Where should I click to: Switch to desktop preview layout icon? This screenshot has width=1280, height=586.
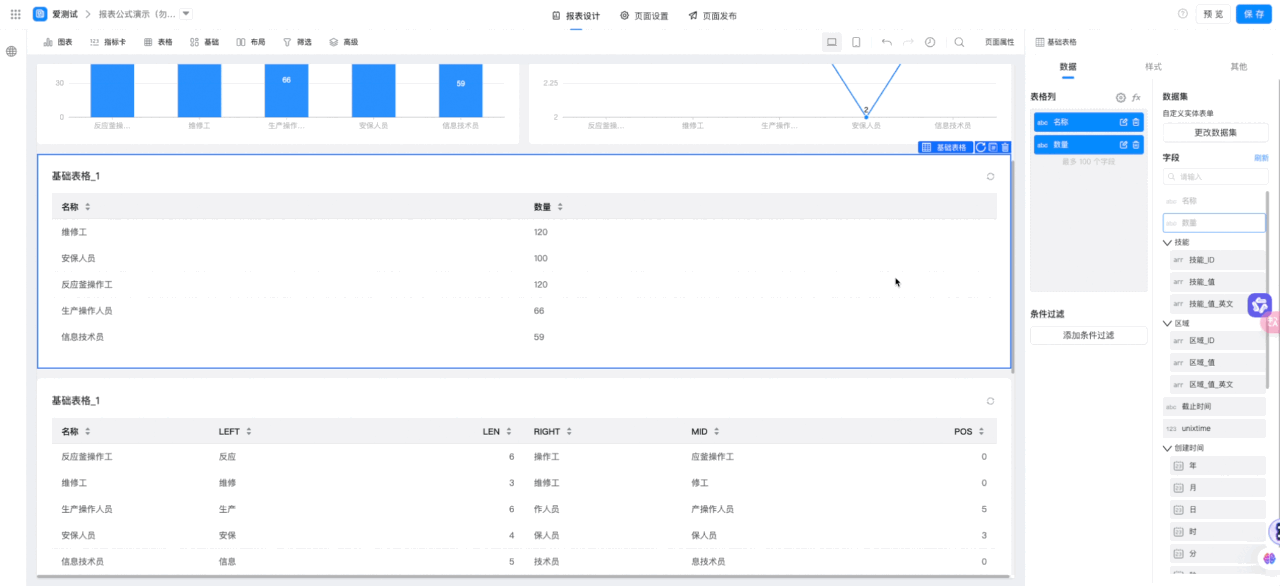(831, 42)
